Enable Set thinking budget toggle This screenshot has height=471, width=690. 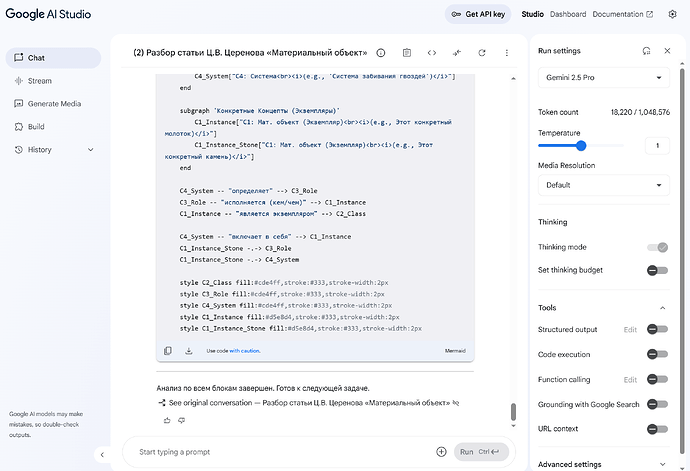click(x=657, y=270)
